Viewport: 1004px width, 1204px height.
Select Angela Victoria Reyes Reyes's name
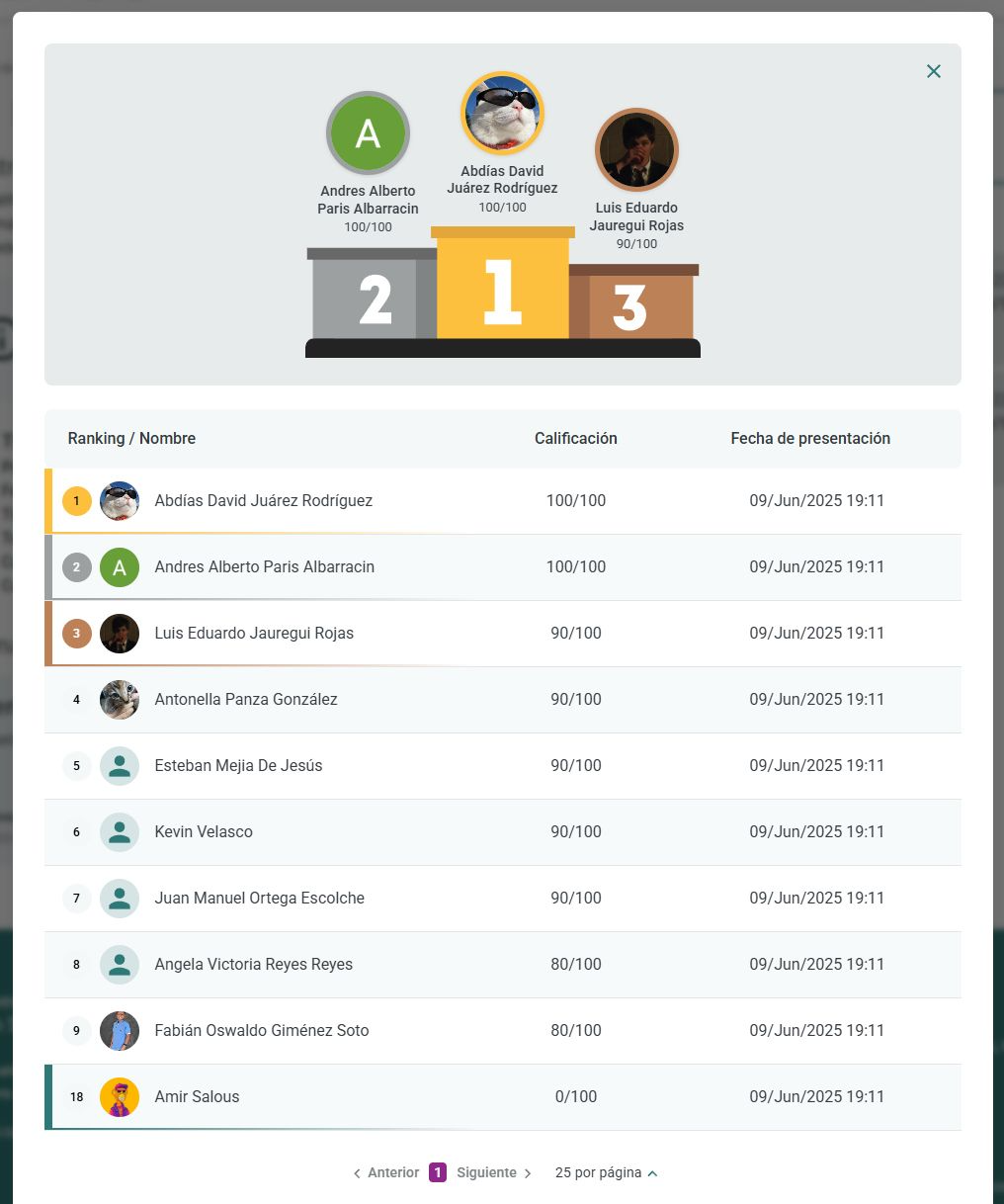point(253,965)
